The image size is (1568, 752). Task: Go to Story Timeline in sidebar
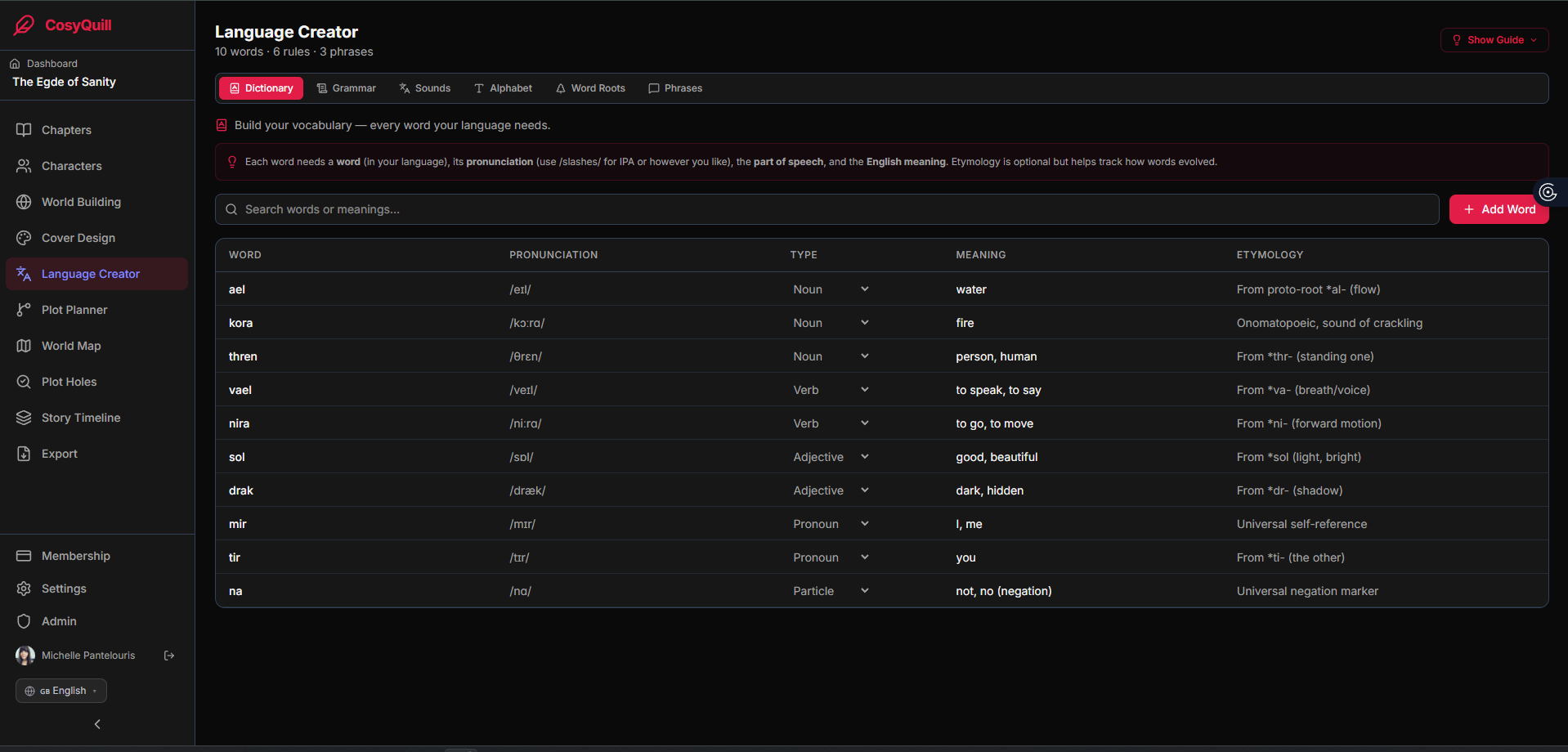point(96,418)
